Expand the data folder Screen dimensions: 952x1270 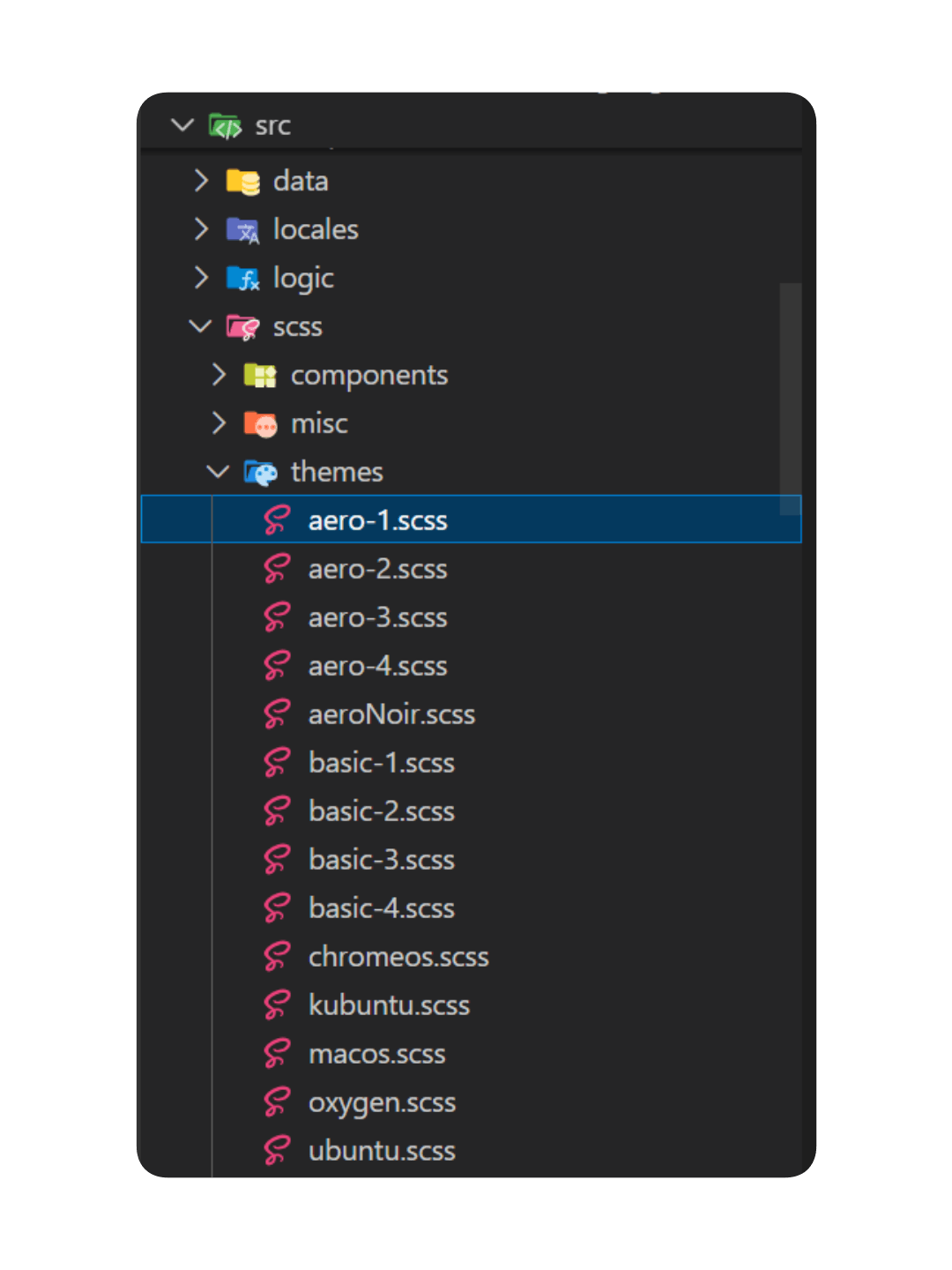coord(200,181)
